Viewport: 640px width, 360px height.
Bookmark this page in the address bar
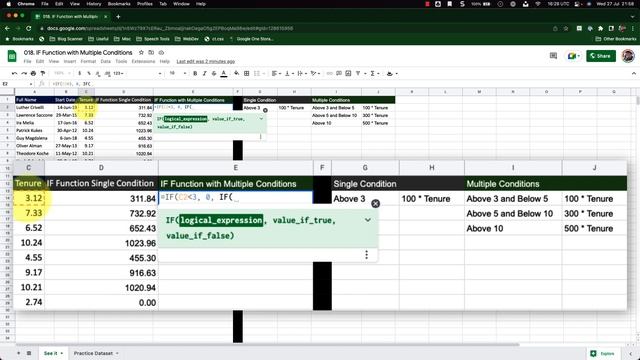click(566, 29)
